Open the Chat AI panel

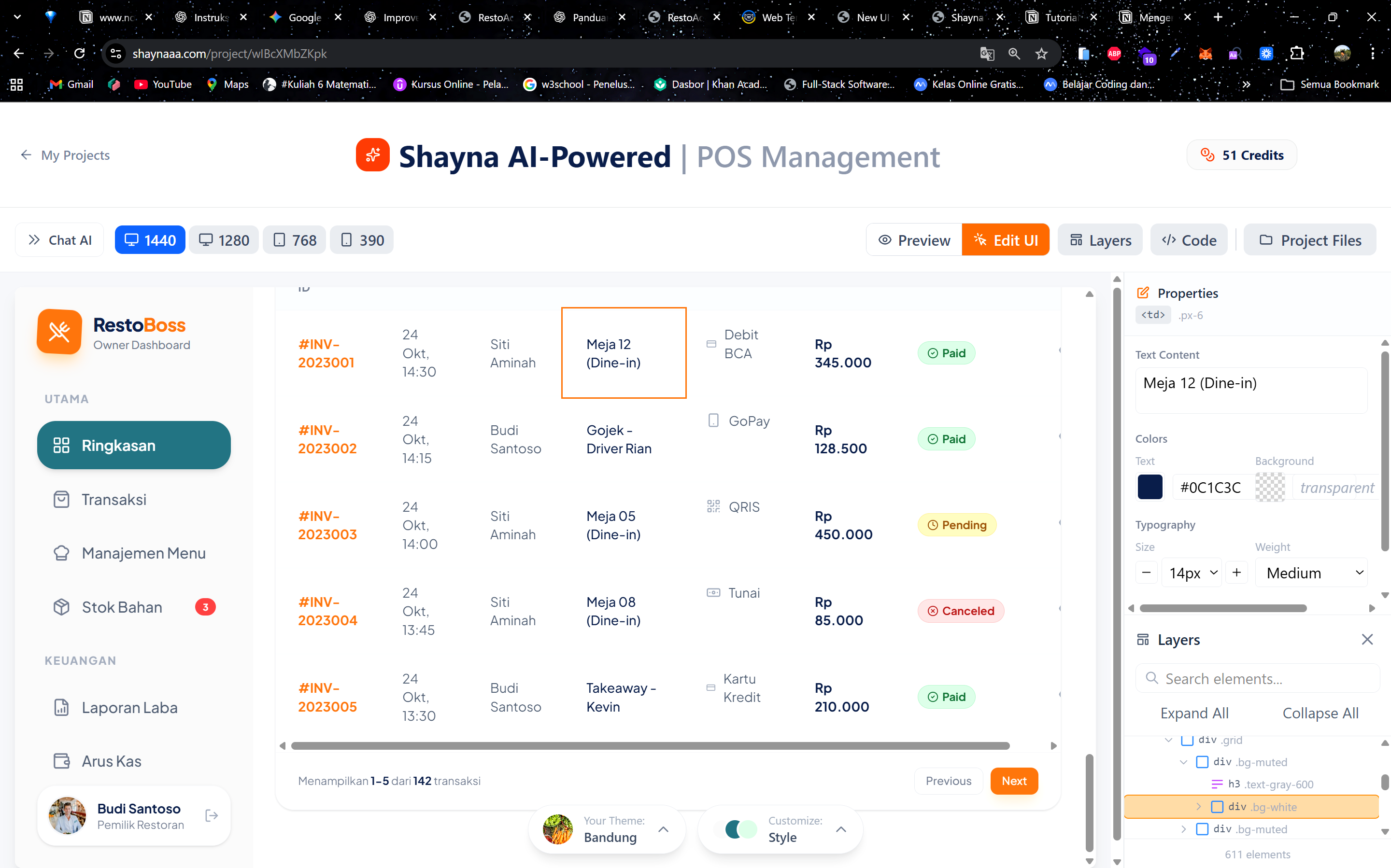coord(59,239)
